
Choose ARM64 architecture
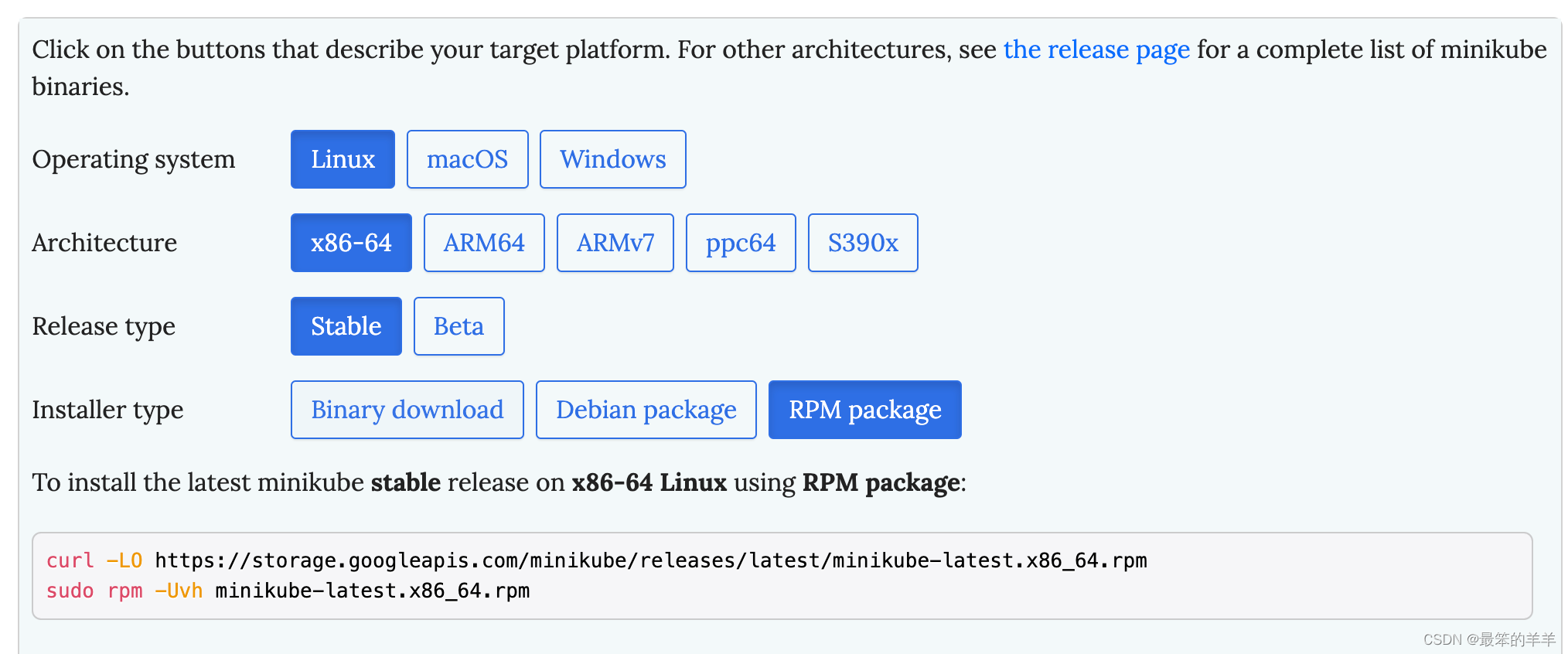pyautogui.click(x=484, y=243)
